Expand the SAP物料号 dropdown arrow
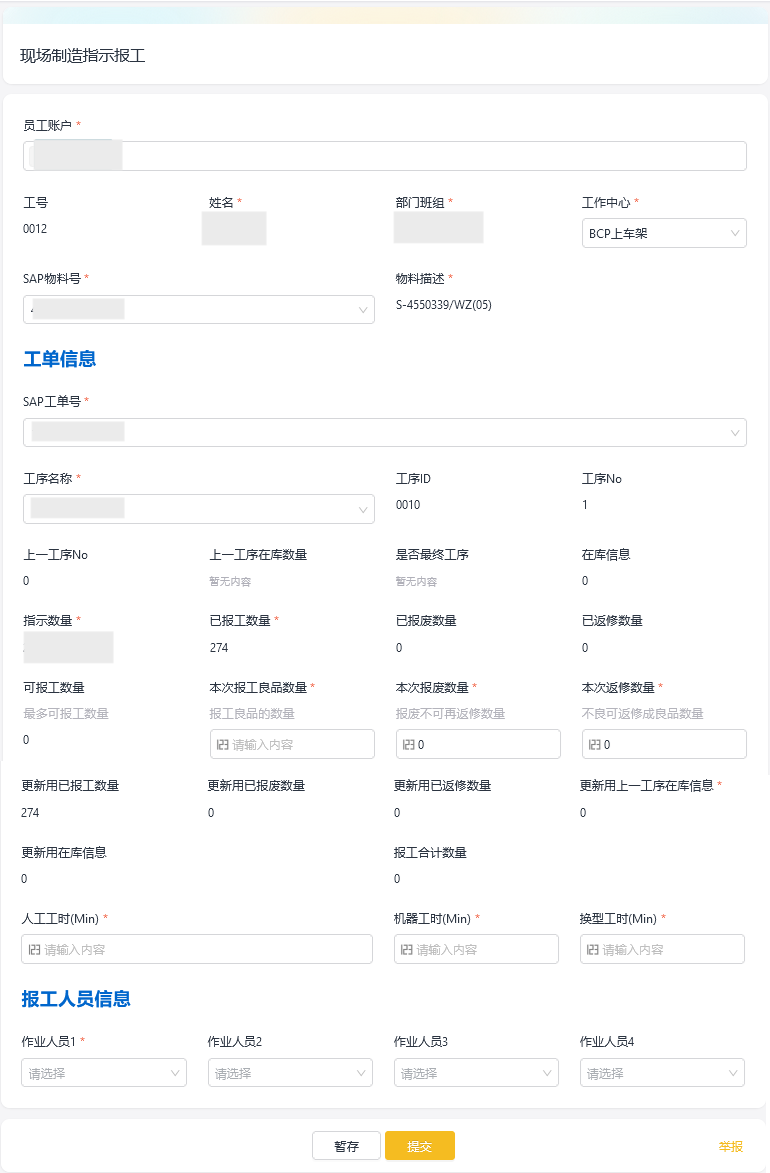This screenshot has height=1173, width=770. (363, 310)
